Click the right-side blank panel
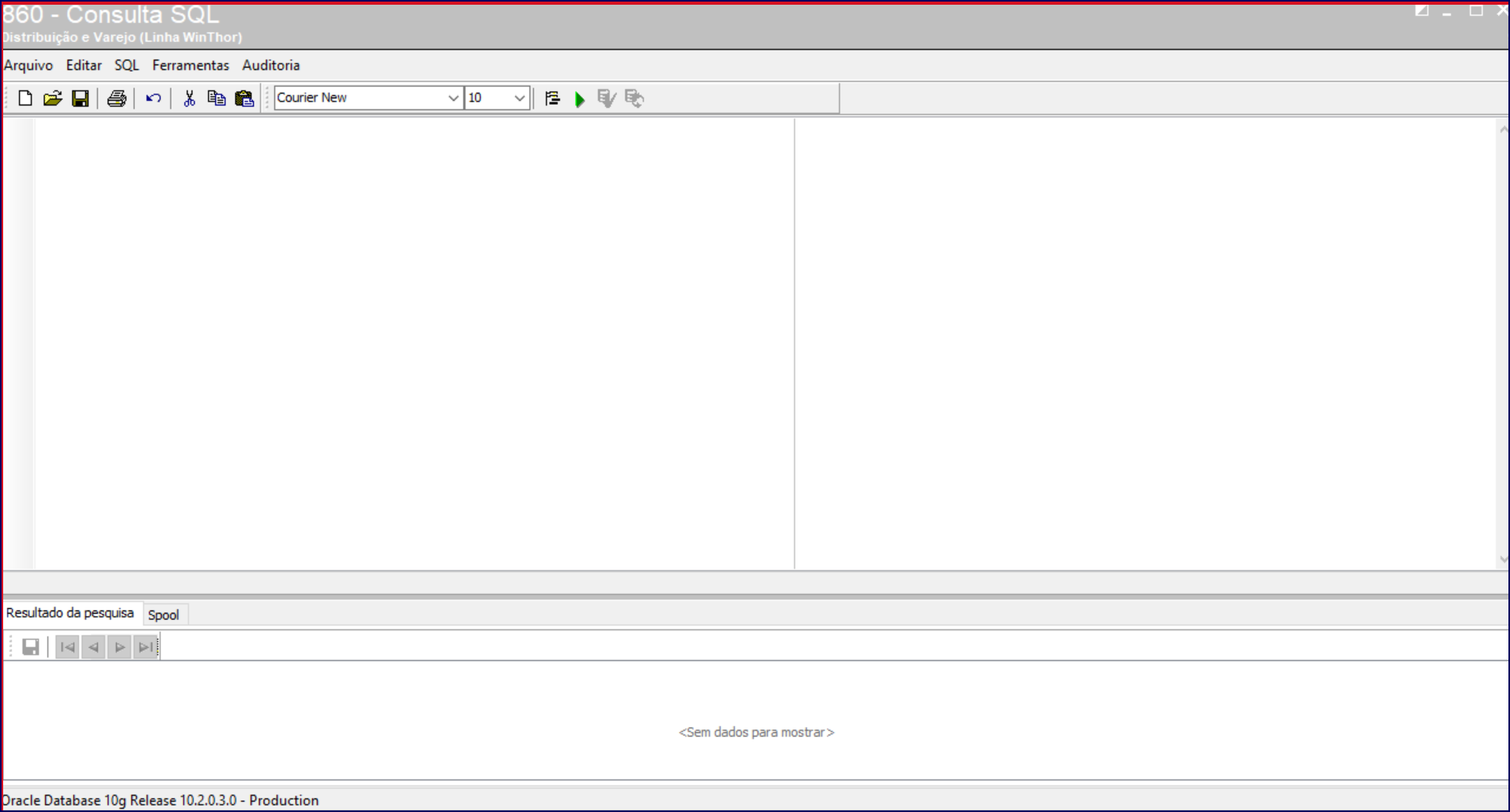Viewport: 1510px width, 812px height. click(1146, 343)
